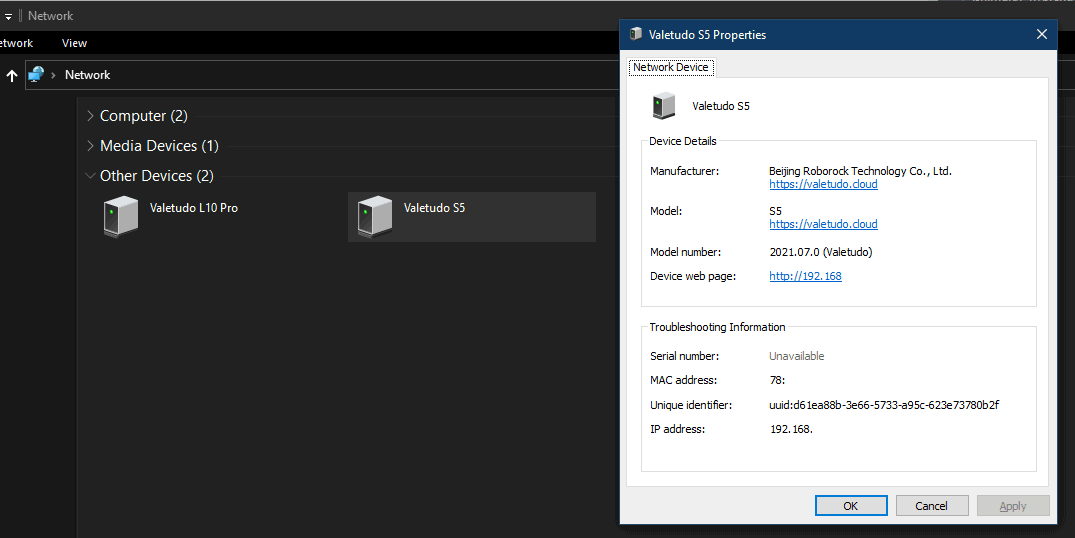The height and width of the screenshot is (538, 1075).
Task: Click the Valetudo S5 name in dialog header
Action: (721, 106)
